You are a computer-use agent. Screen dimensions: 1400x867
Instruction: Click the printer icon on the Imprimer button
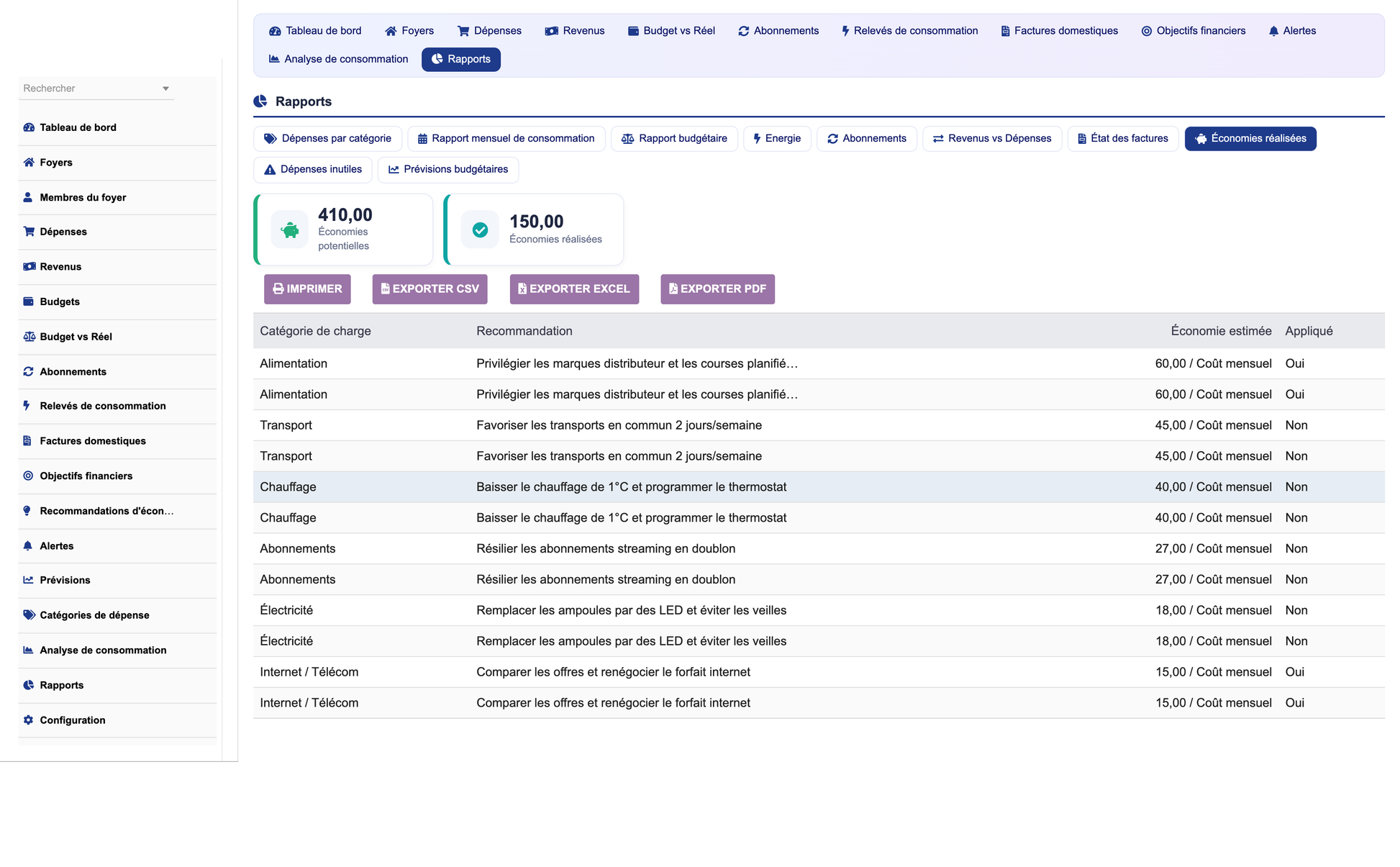pos(278,289)
